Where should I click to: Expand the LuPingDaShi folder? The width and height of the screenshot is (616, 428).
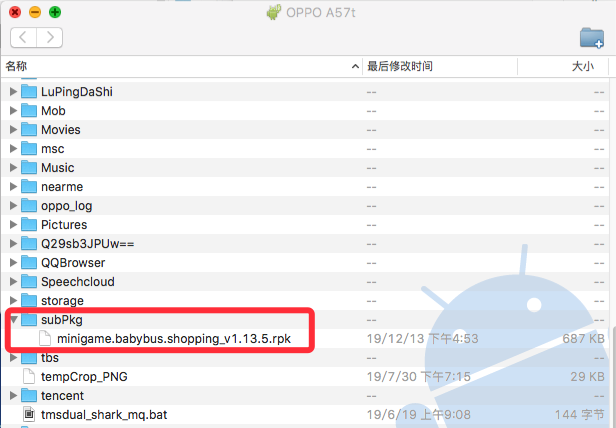click(13, 92)
